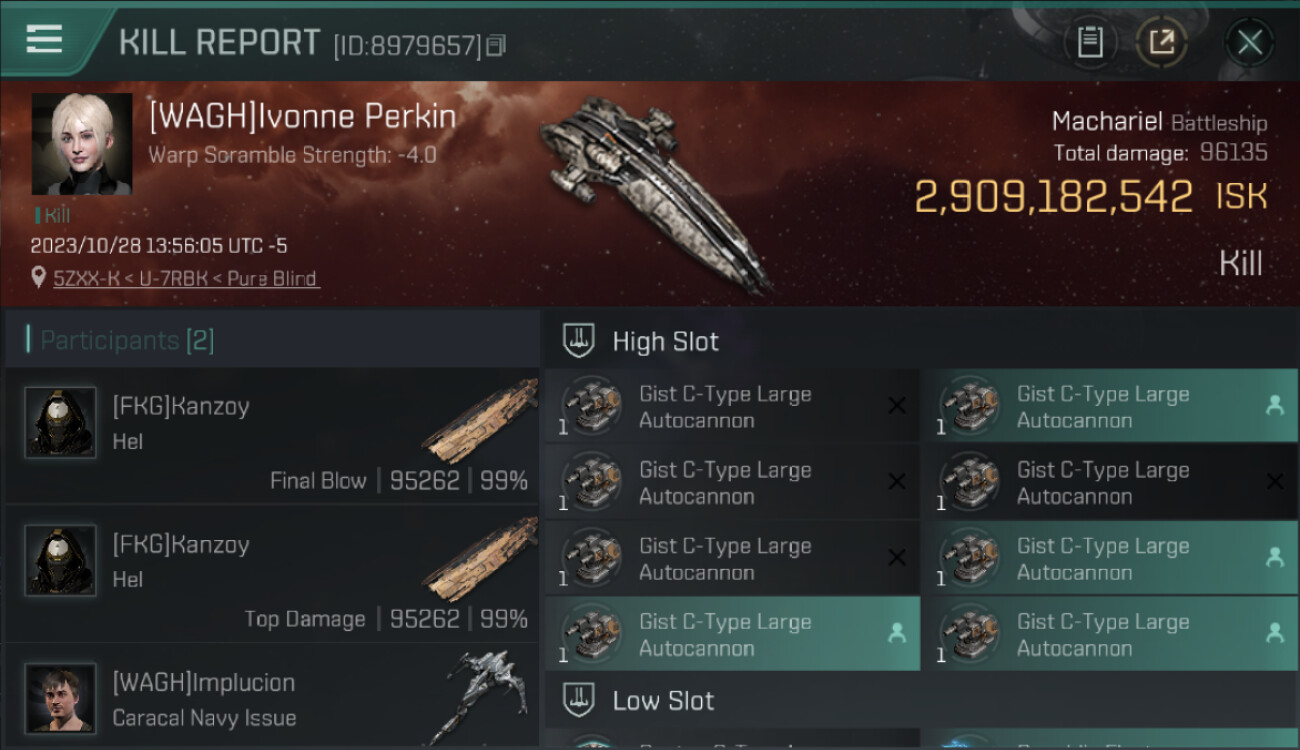The height and width of the screenshot is (750, 1300).
Task: Copy the kill report ID
Action: coord(497,45)
